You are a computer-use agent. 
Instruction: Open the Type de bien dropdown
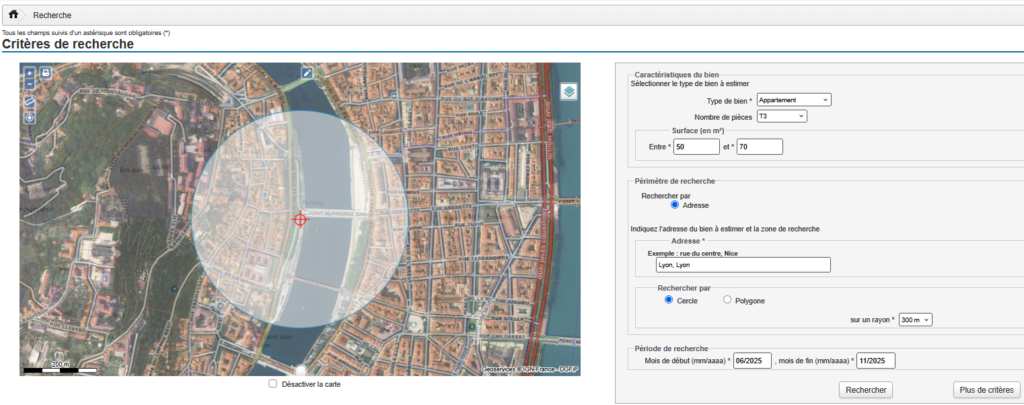[794, 100]
